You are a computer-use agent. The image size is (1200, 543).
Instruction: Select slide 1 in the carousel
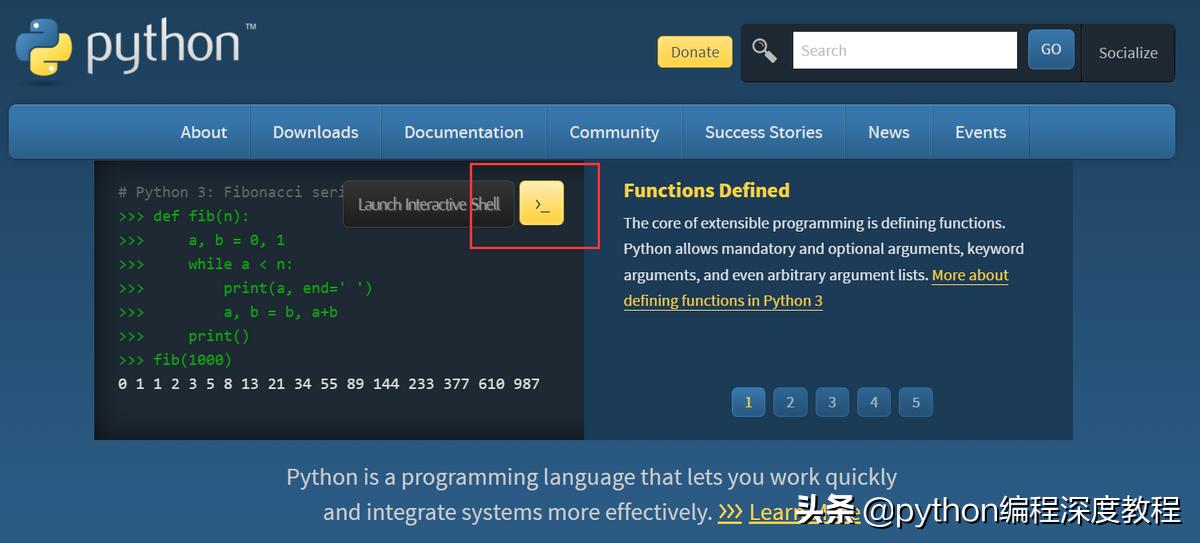[748, 402]
